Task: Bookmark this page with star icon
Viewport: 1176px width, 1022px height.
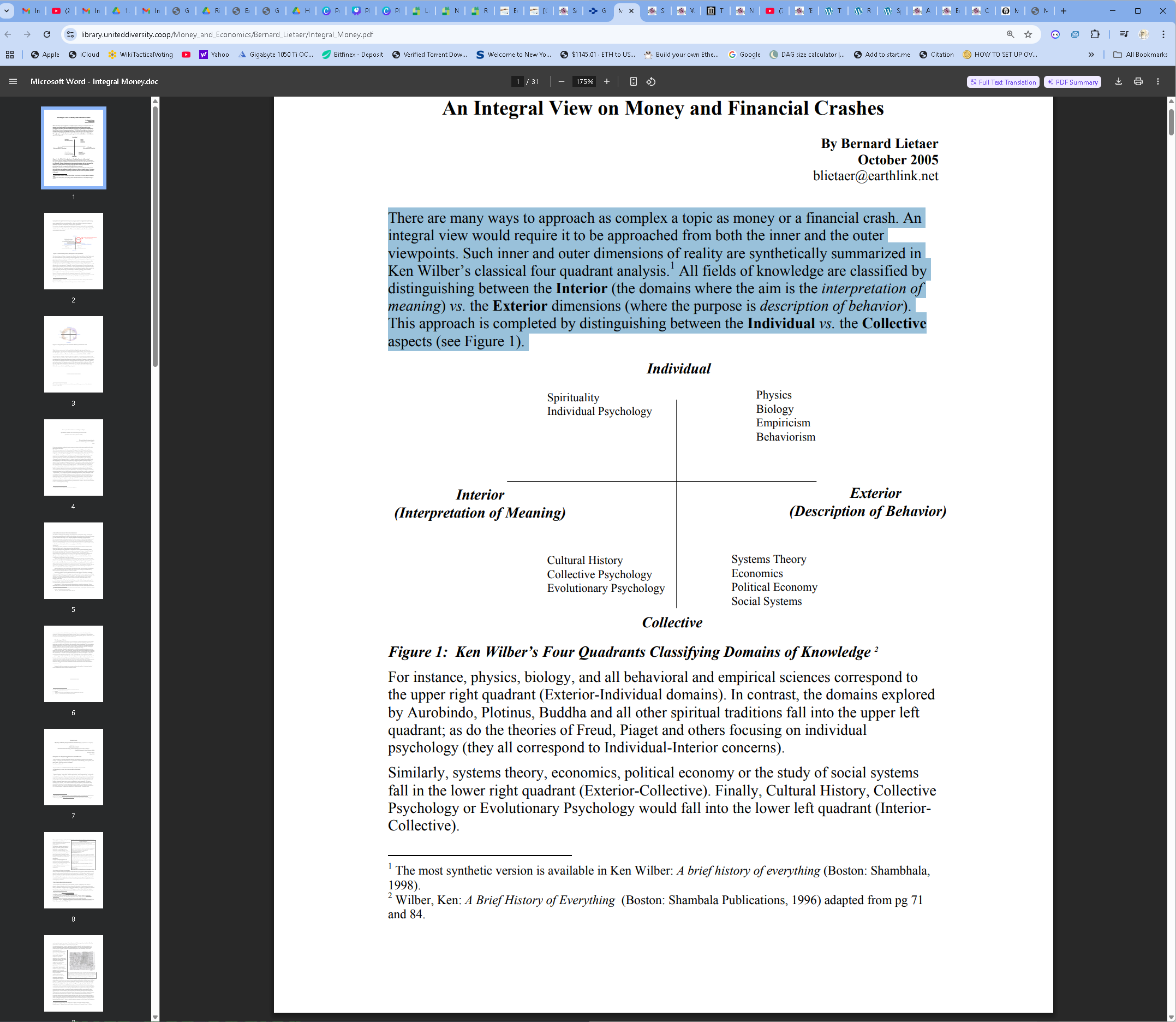Action: 1028,34
